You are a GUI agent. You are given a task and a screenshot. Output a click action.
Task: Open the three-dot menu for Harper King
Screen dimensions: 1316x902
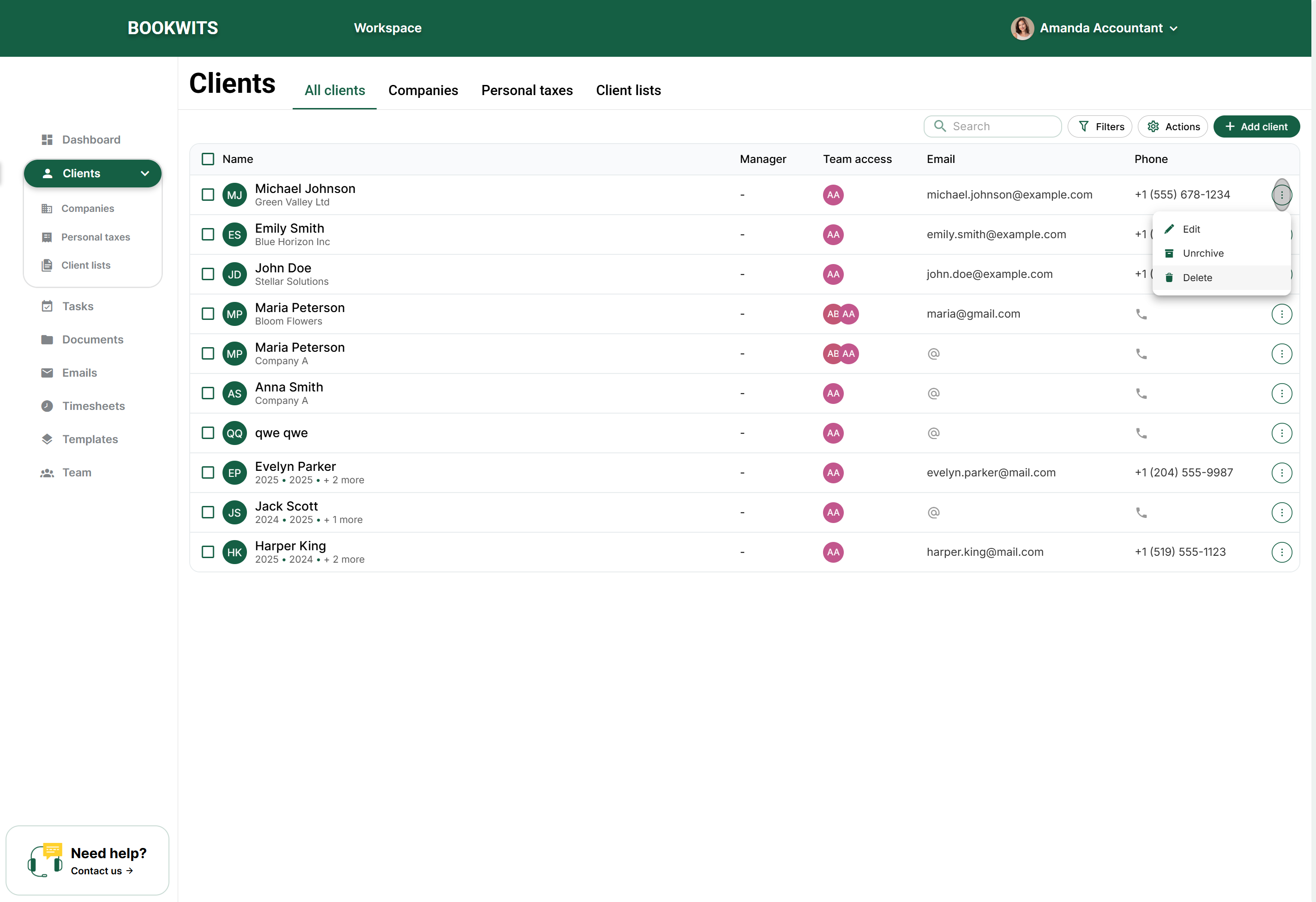pyautogui.click(x=1281, y=552)
